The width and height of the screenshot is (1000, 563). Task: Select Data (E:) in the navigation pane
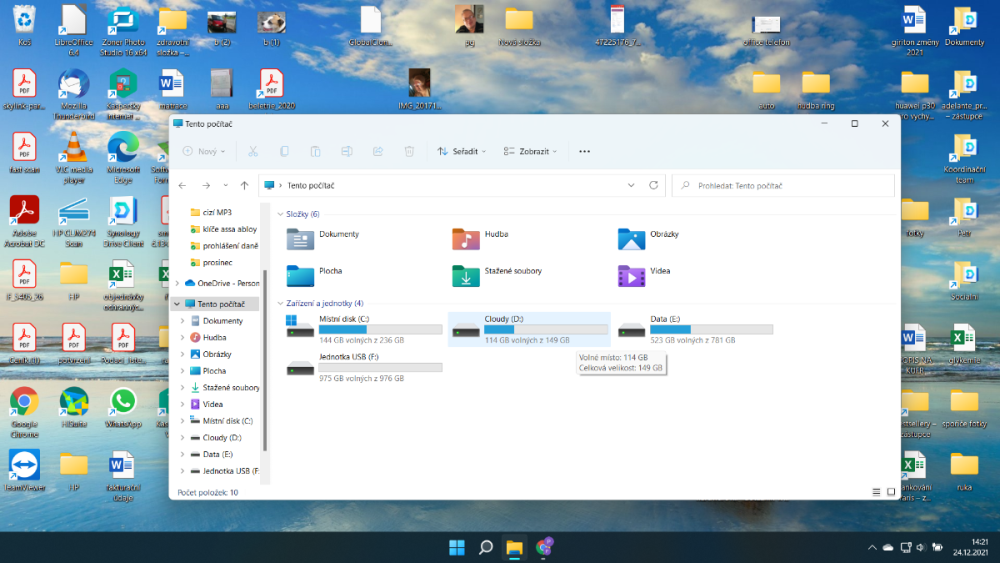pyautogui.click(x=218, y=454)
